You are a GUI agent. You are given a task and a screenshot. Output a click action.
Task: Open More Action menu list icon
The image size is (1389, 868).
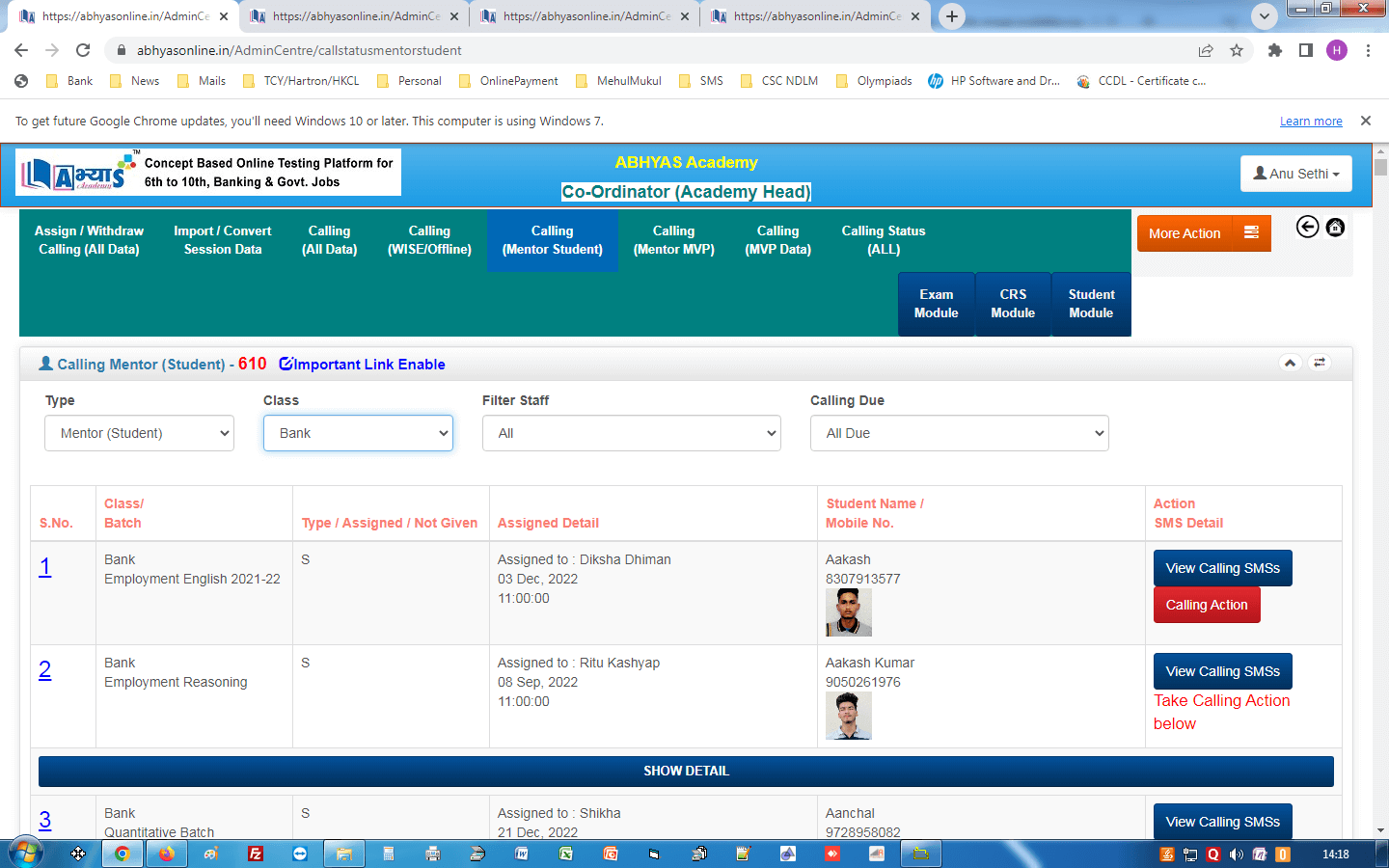tap(1251, 233)
